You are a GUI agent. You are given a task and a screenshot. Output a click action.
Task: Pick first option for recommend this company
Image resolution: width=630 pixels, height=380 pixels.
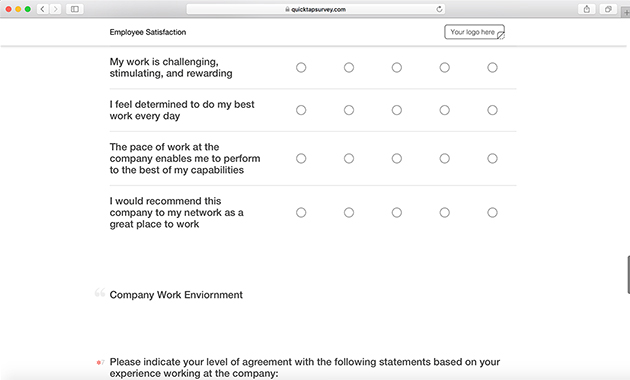[x=301, y=212]
